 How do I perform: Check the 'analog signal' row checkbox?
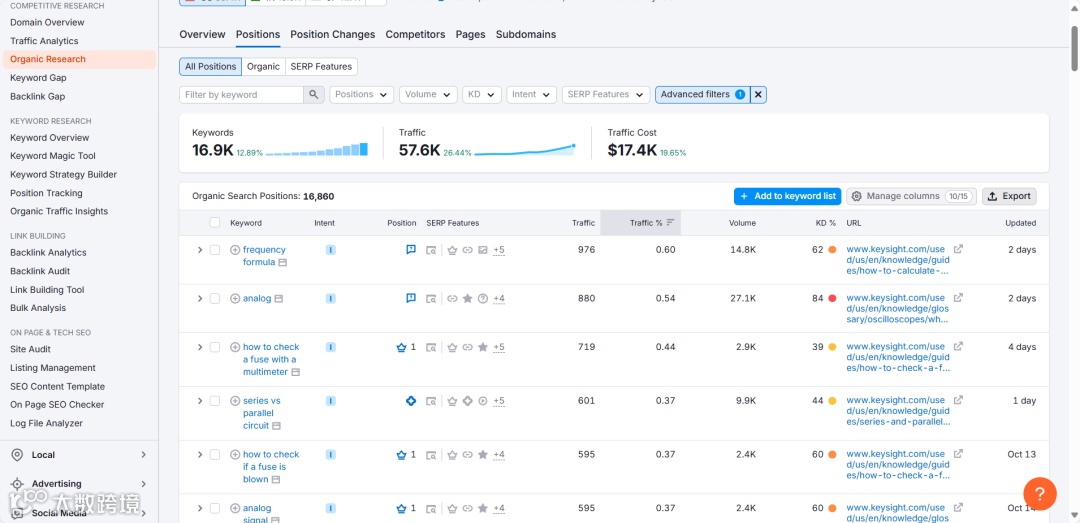215,509
